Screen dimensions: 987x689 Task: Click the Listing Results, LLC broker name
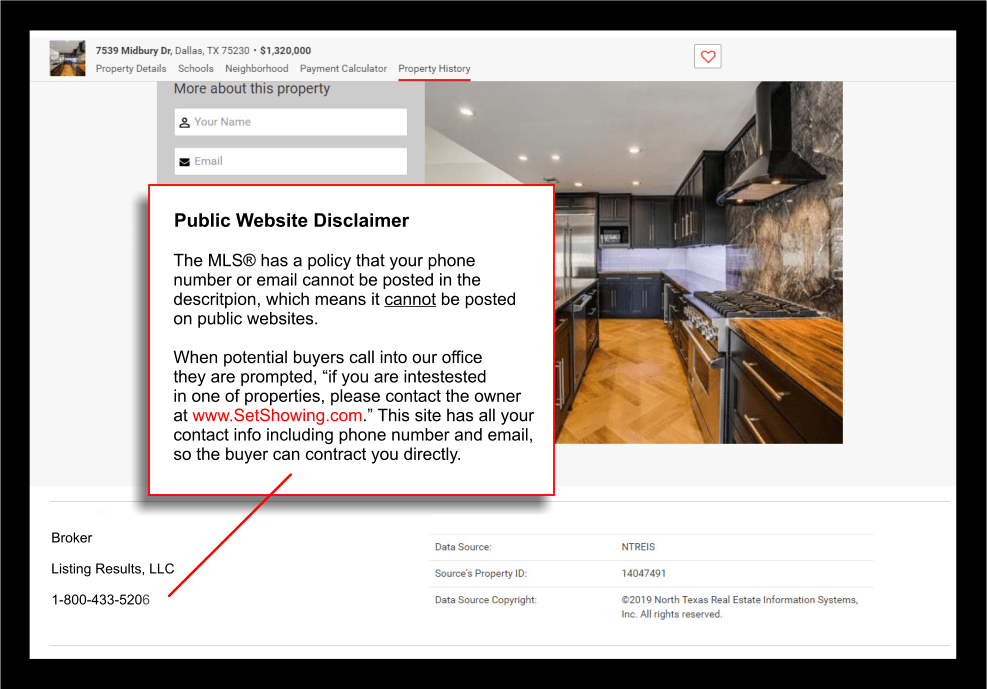(x=111, y=568)
